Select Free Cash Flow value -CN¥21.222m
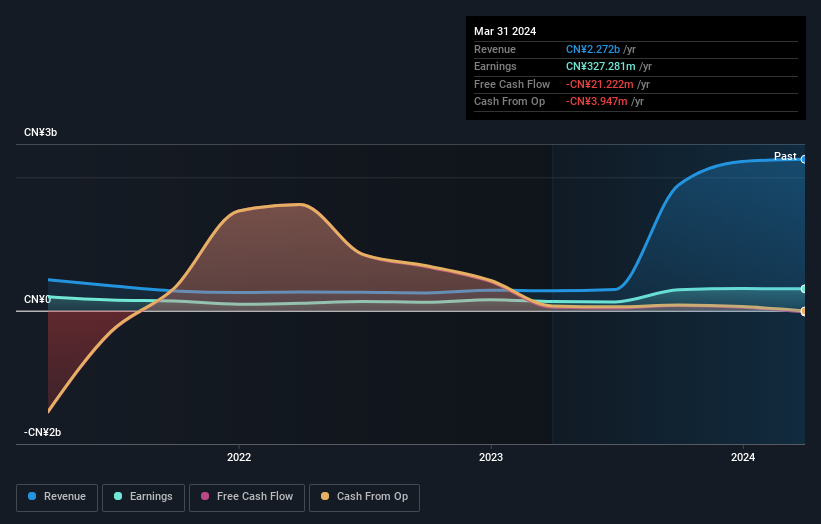Screen dimensions: 821x524 [x=600, y=84]
